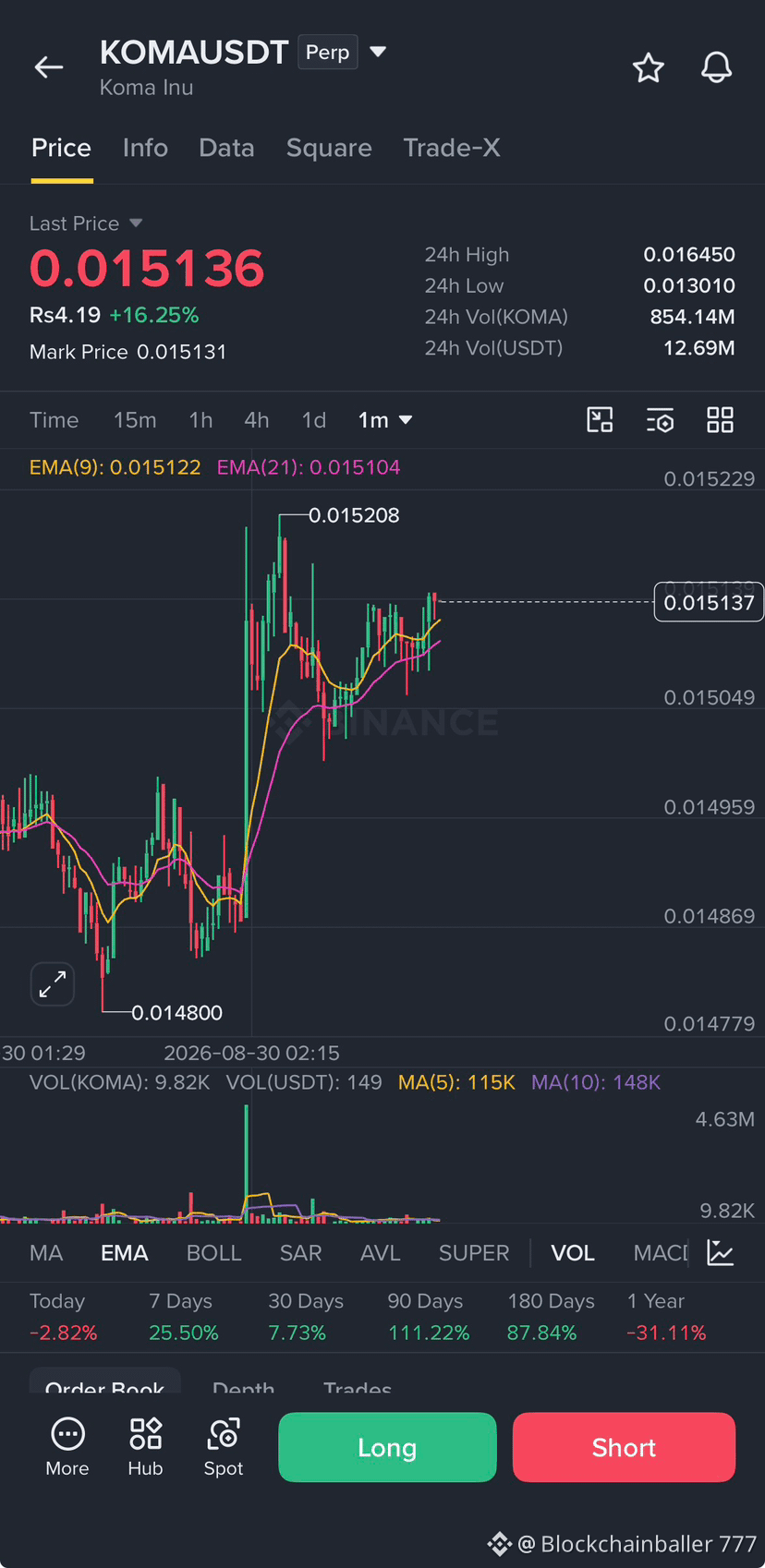Screen dimensions: 765x1568
Task: Tap the chart high label 0.015208
Action: (354, 515)
